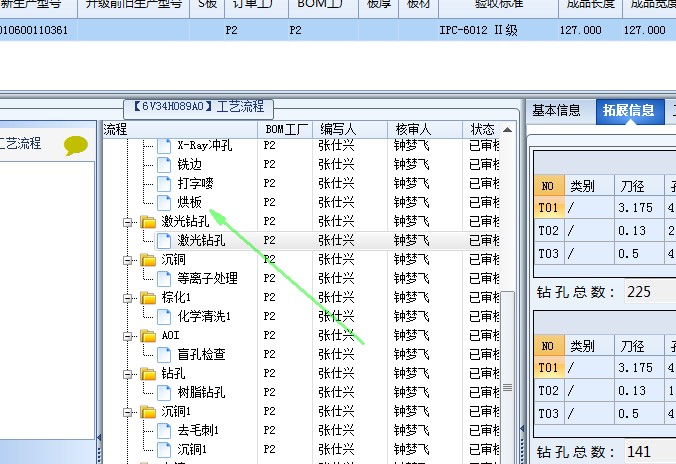
Task: Click the right panel collapse arrow splitter
Action: click(x=522, y=429)
